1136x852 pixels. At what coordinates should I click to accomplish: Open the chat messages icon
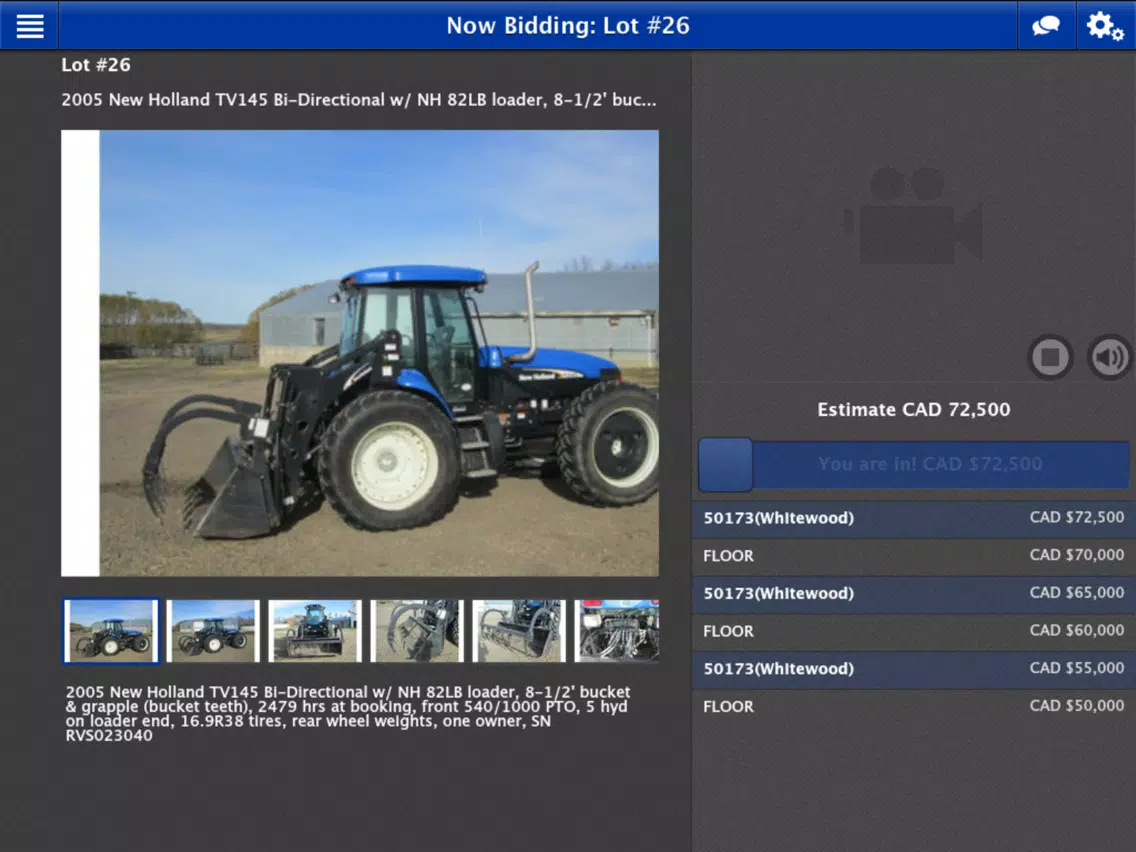(x=1046, y=25)
